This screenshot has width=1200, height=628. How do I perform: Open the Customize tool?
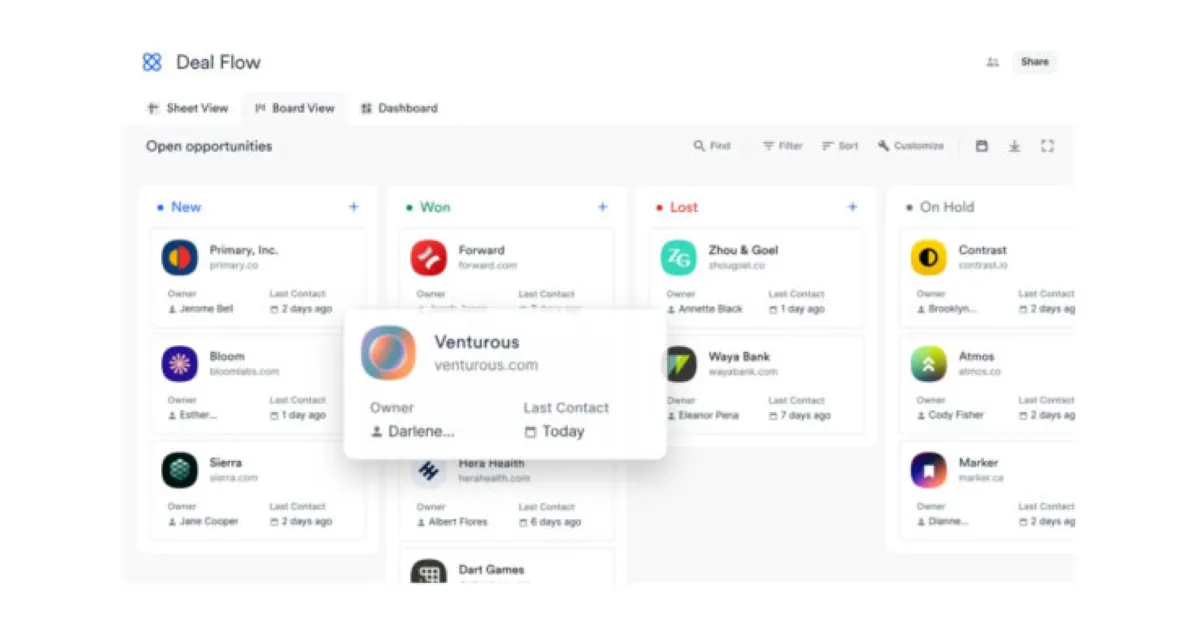[x=911, y=146]
